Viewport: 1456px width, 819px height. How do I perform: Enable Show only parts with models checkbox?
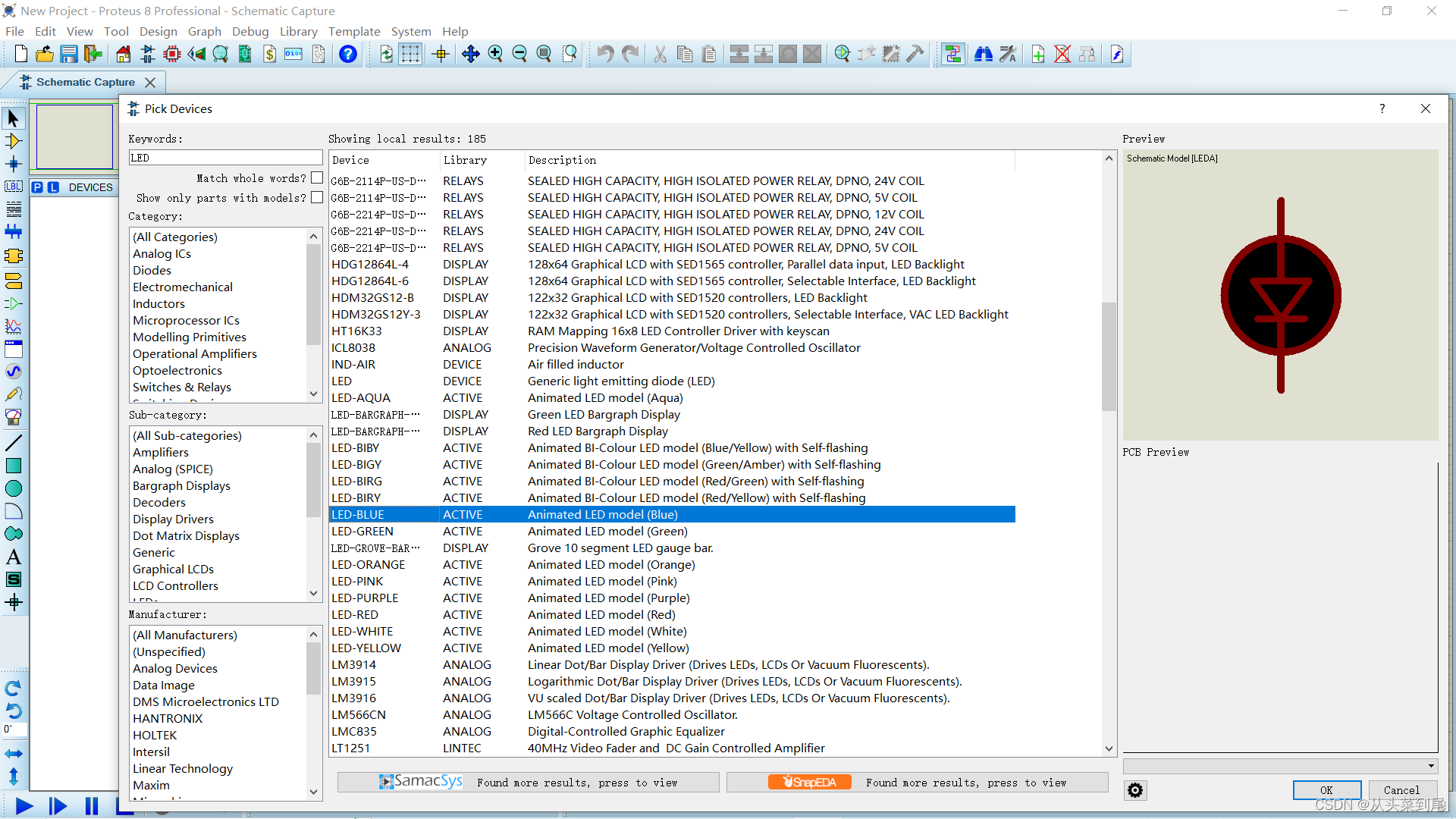[x=317, y=197]
